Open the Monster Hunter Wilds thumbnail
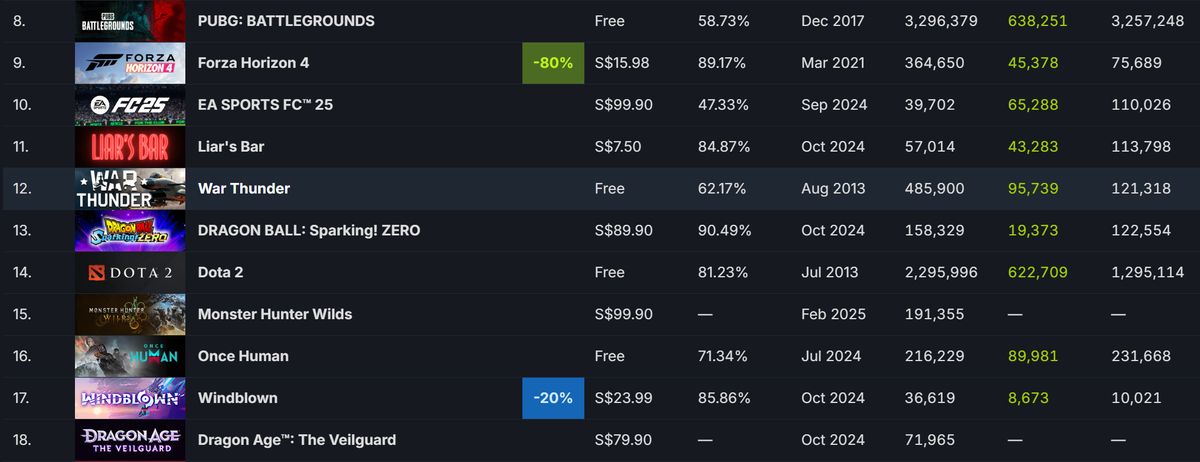This screenshot has height=462, width=1200. [130, 314]
